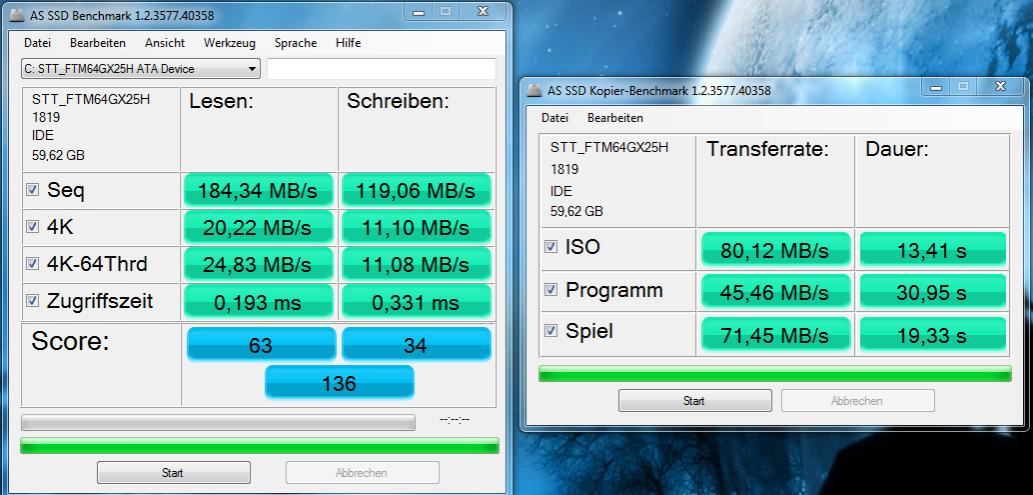Click Abbrechen in Kopier-Benchmark window
Image resolution: width=1033 pixels, height=495 pixels.
pyautogui.click(x=857, y=401)
